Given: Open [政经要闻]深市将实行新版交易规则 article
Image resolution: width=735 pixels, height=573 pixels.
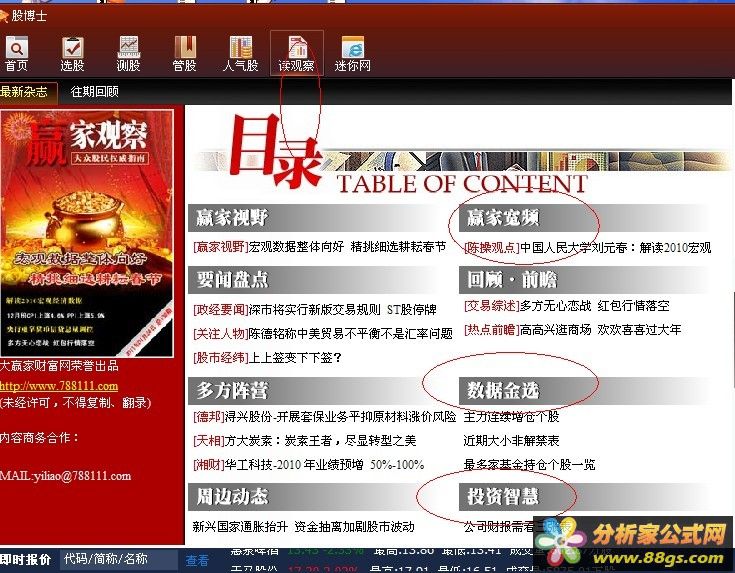Looking at the screenshot, I should pos(315,309).
